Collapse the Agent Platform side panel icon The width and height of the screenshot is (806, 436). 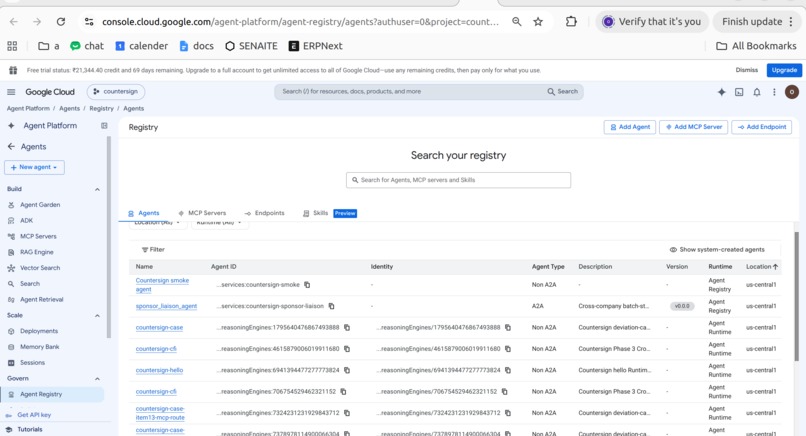[x=104, y=125]
